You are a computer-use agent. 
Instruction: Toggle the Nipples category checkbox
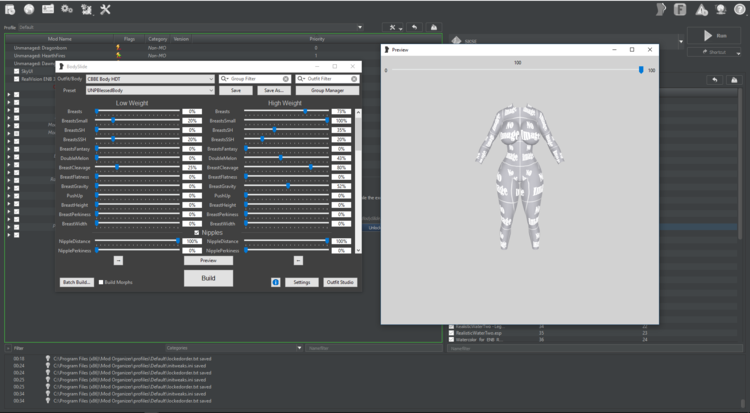(197, 233)
